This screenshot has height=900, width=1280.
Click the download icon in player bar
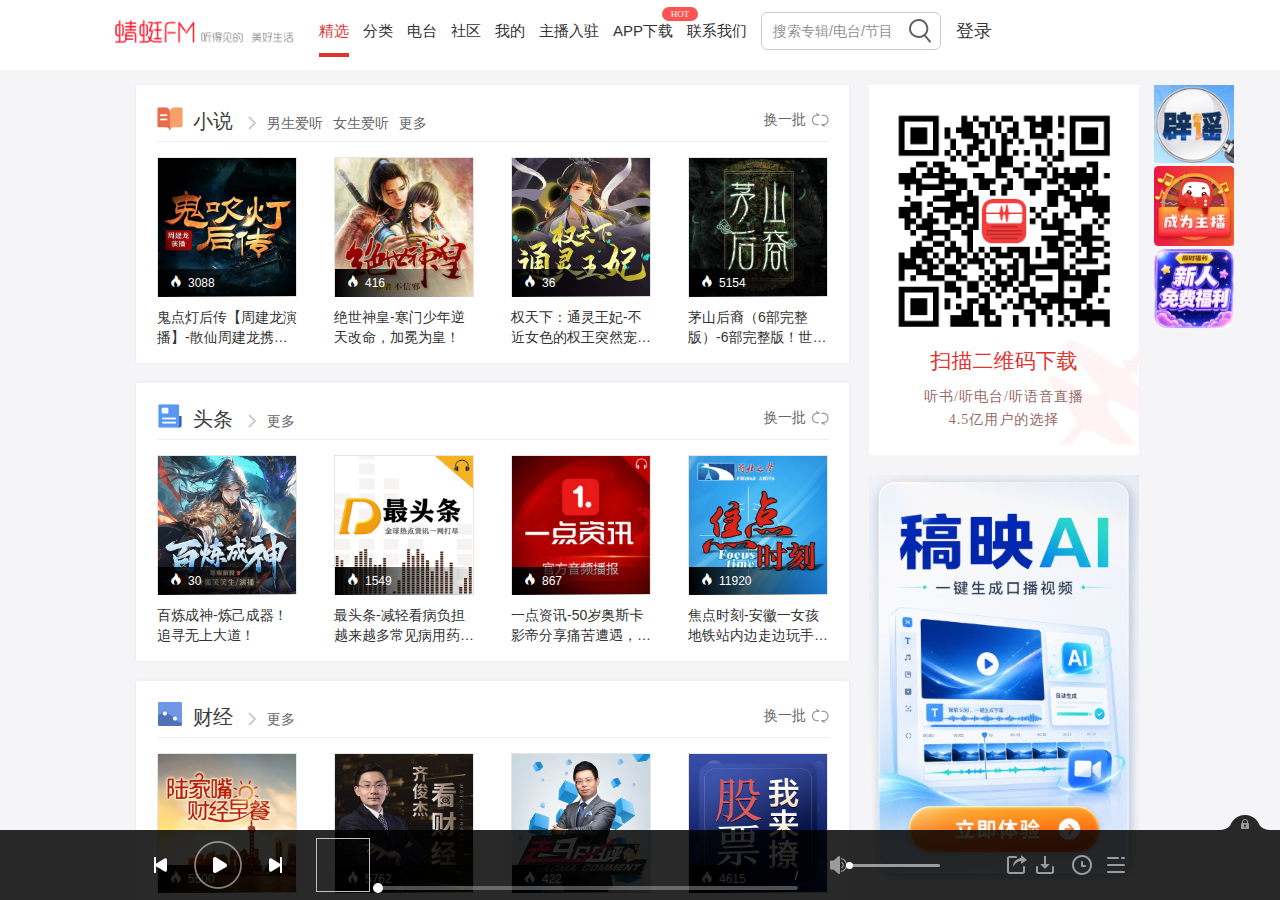(1046, 865)
